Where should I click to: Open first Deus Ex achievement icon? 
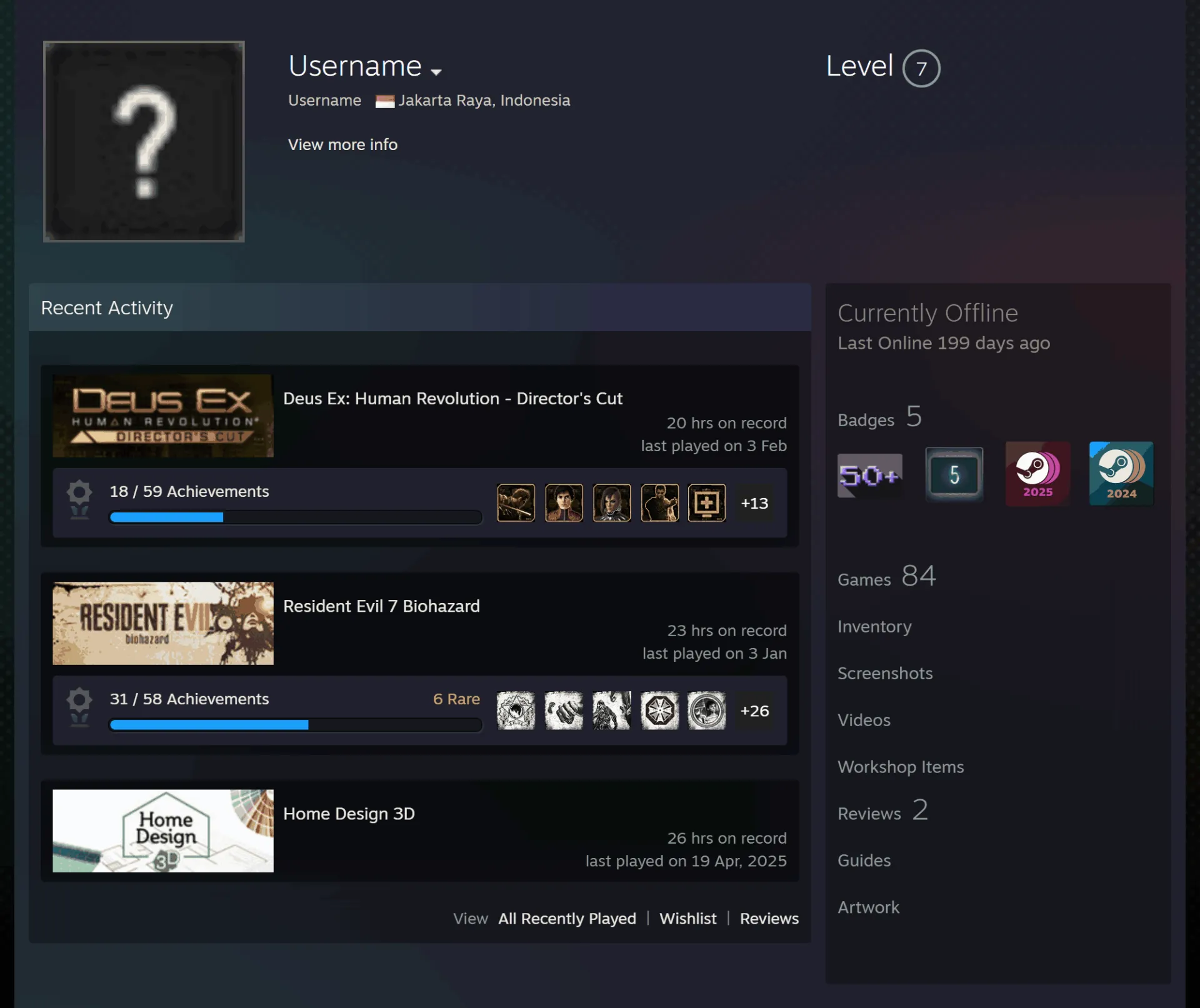pyautogui.click(x=516, y=503)
